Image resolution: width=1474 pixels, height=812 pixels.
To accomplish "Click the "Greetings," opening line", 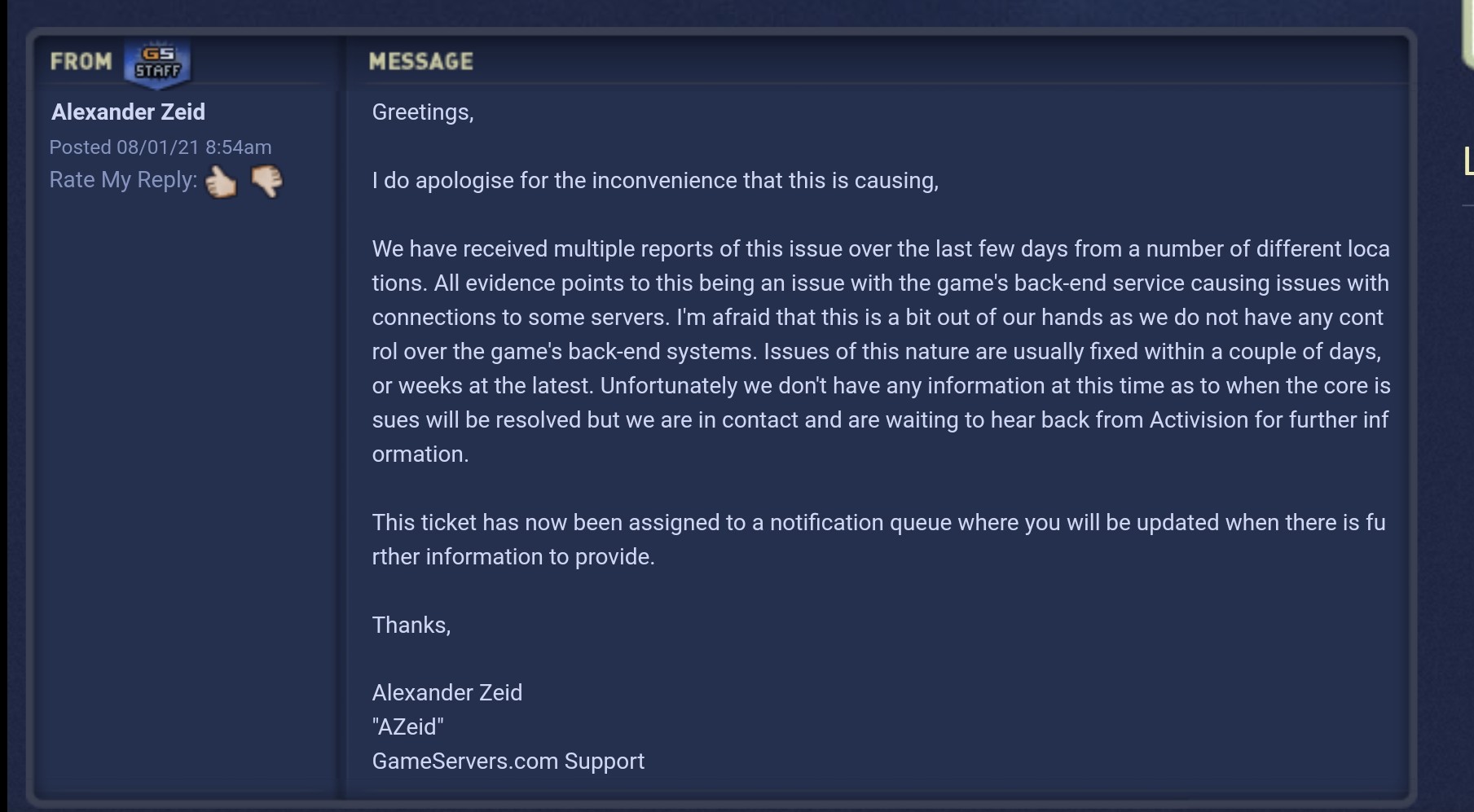I will pos(422,112).
